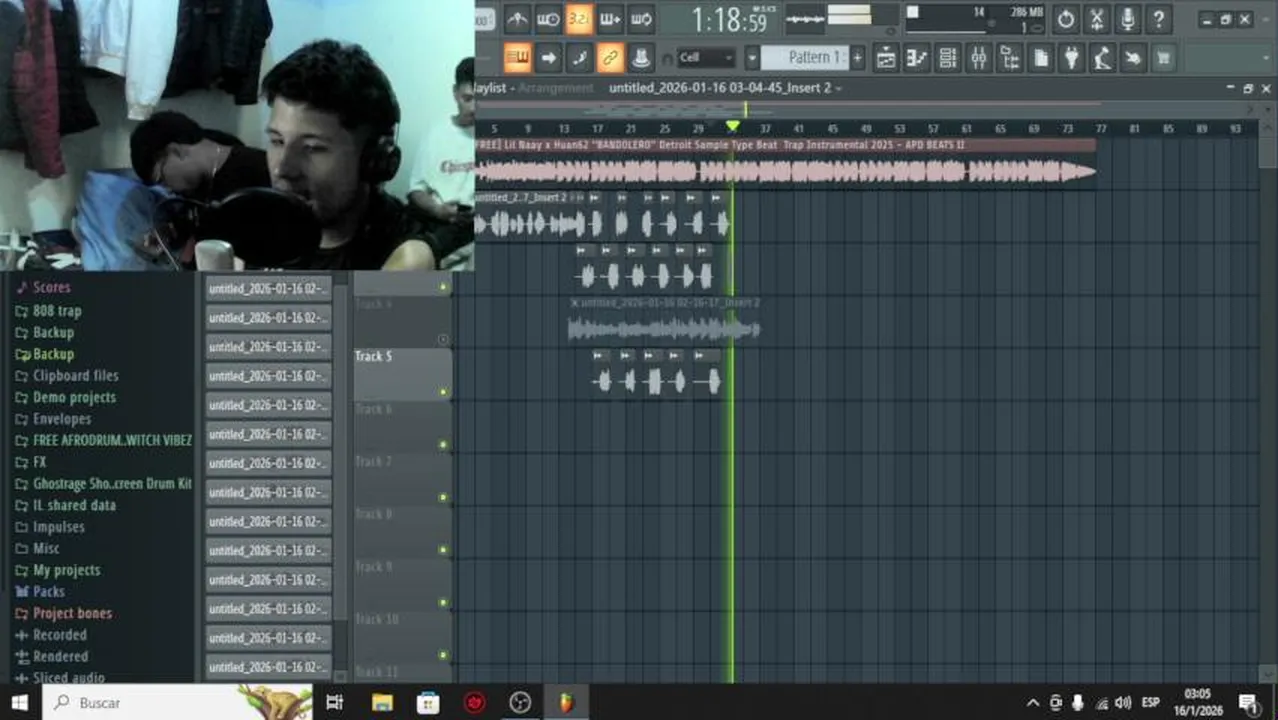The width and height of the screenshot is (1278, 720).
Task: Open Windows Start menu
Action: coord(20,702)
